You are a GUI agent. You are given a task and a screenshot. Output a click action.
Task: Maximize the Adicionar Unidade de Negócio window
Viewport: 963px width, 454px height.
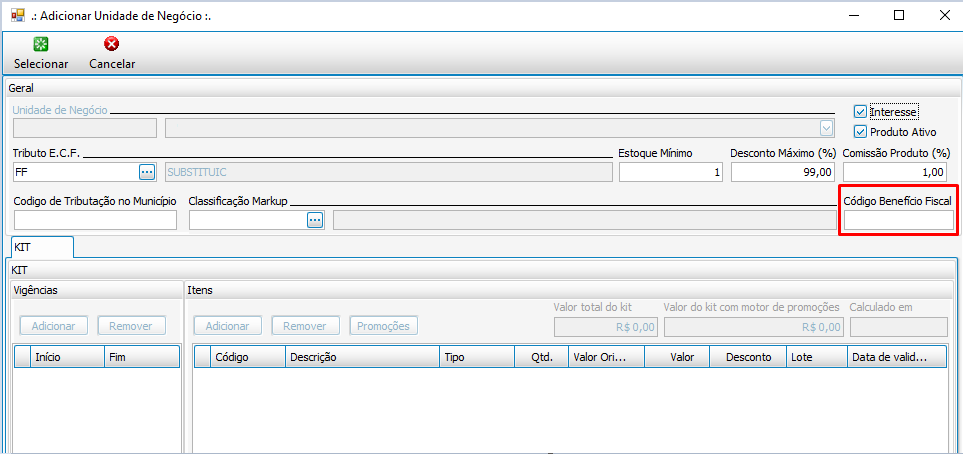coord(899,15)
